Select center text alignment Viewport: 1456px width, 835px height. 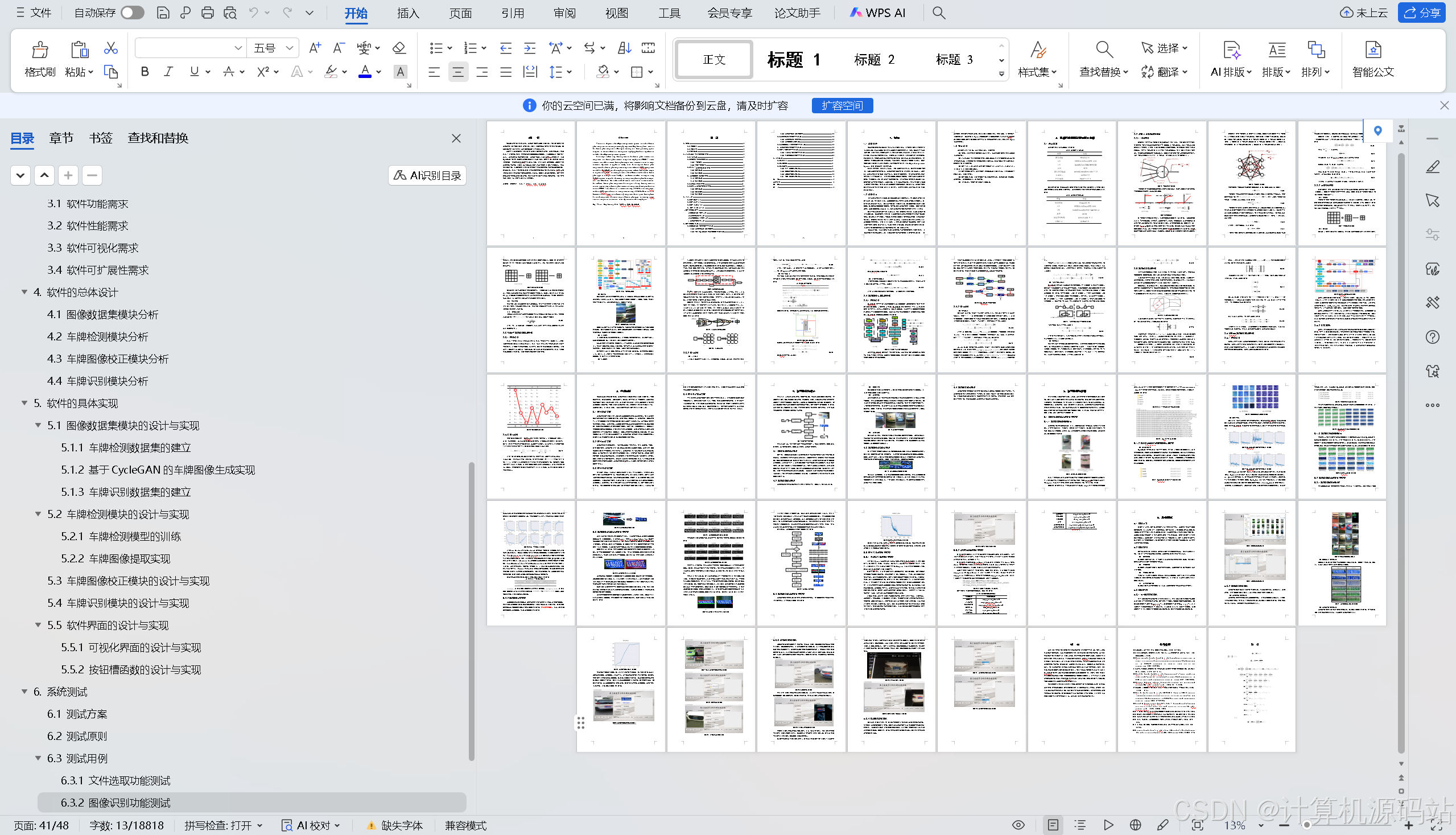pyautogui.click(x=457, y=72)
